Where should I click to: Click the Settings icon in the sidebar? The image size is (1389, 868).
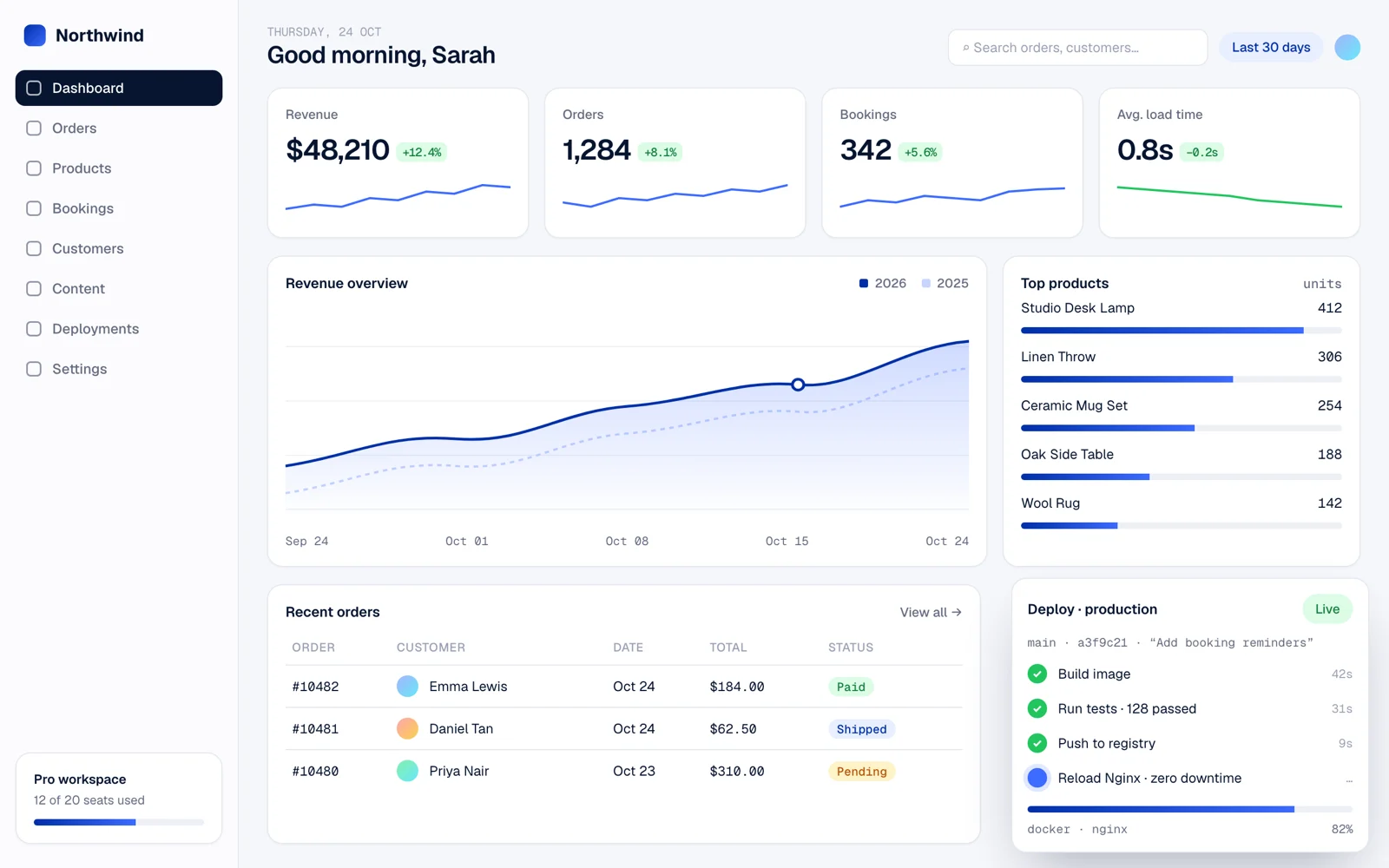point(34,369)
